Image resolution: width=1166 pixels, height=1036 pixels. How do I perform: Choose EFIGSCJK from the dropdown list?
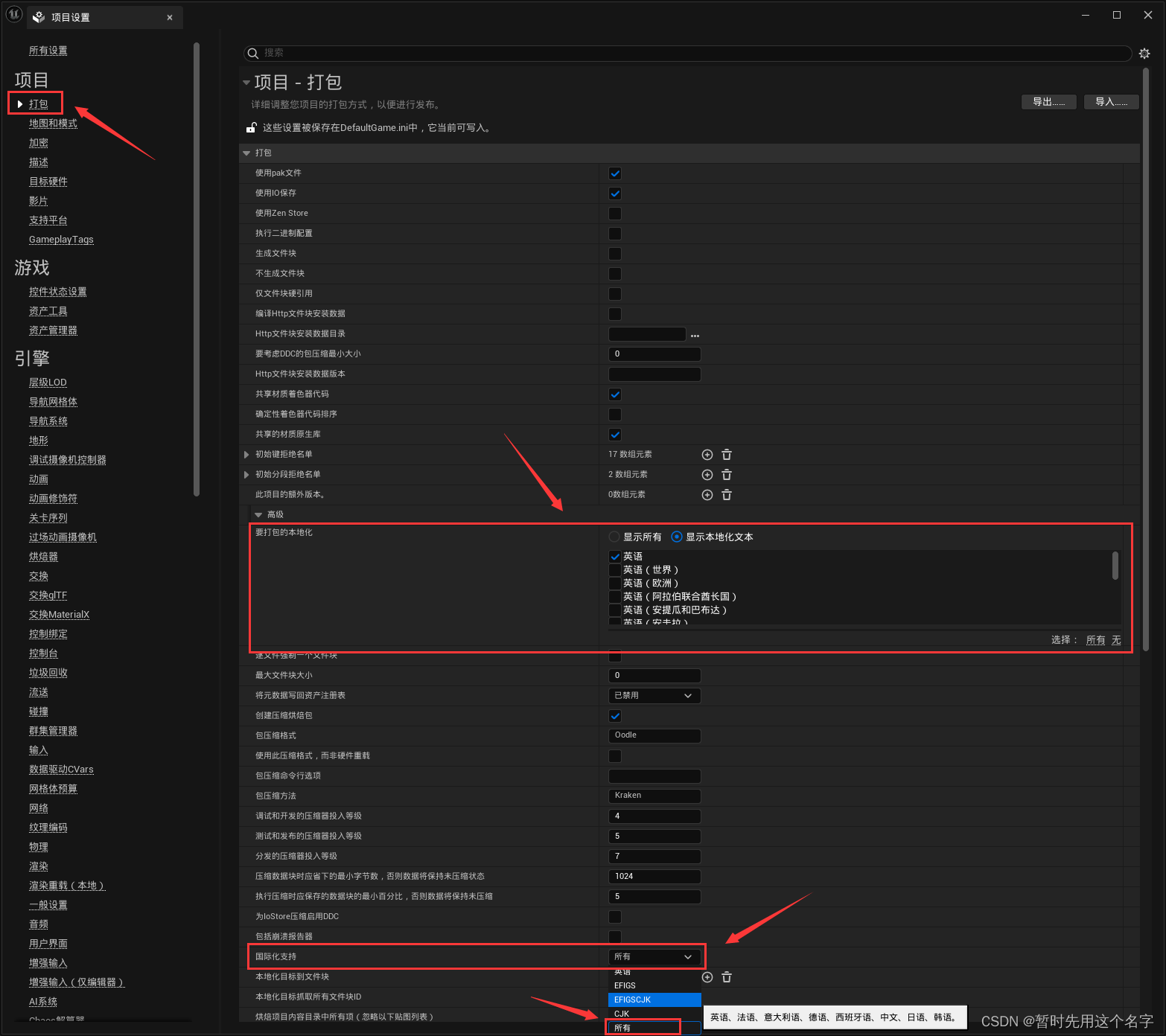tap(654, 1000)
